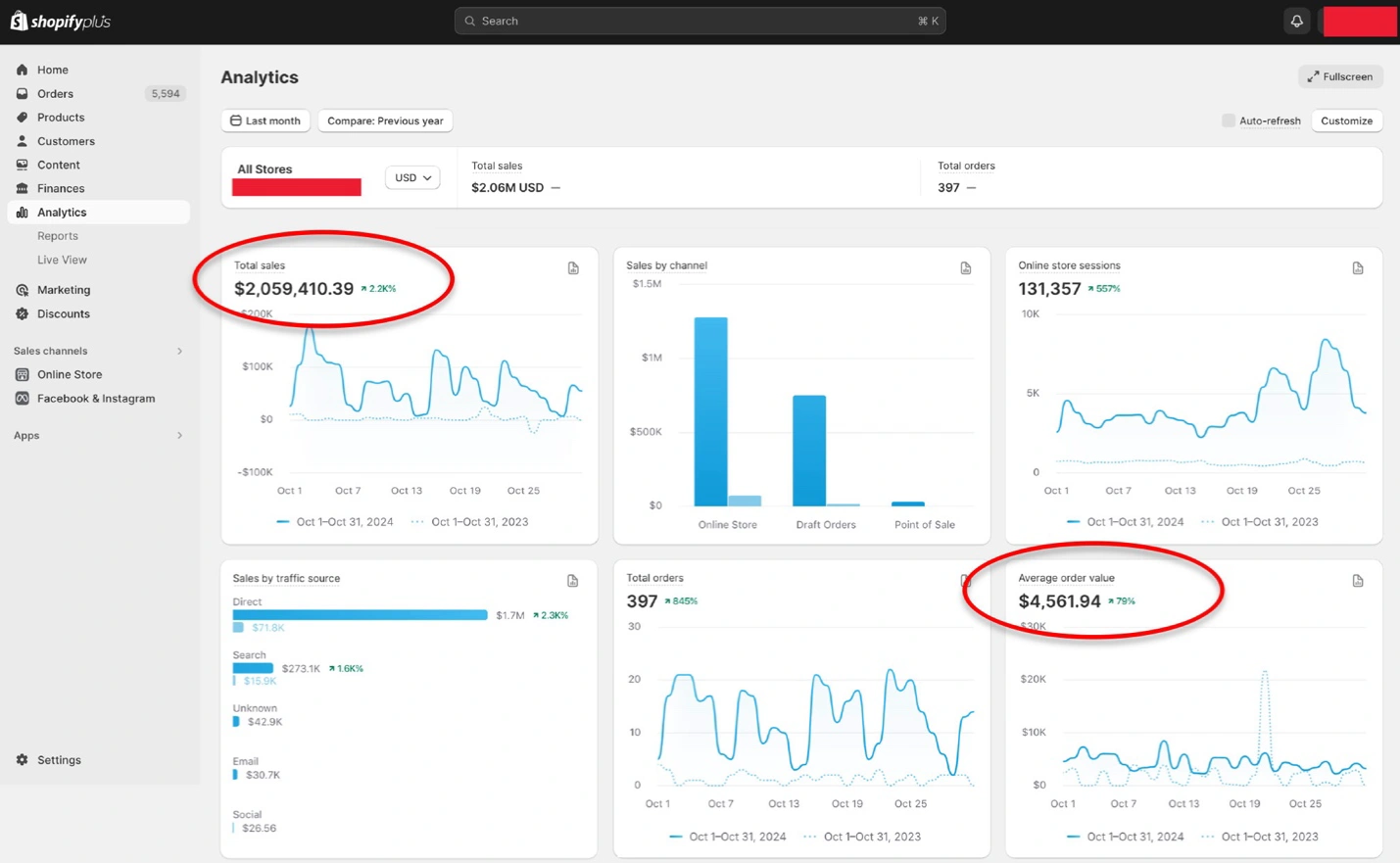
Task: Open report icon on Sales by traffic source
Action: [572, 581]
